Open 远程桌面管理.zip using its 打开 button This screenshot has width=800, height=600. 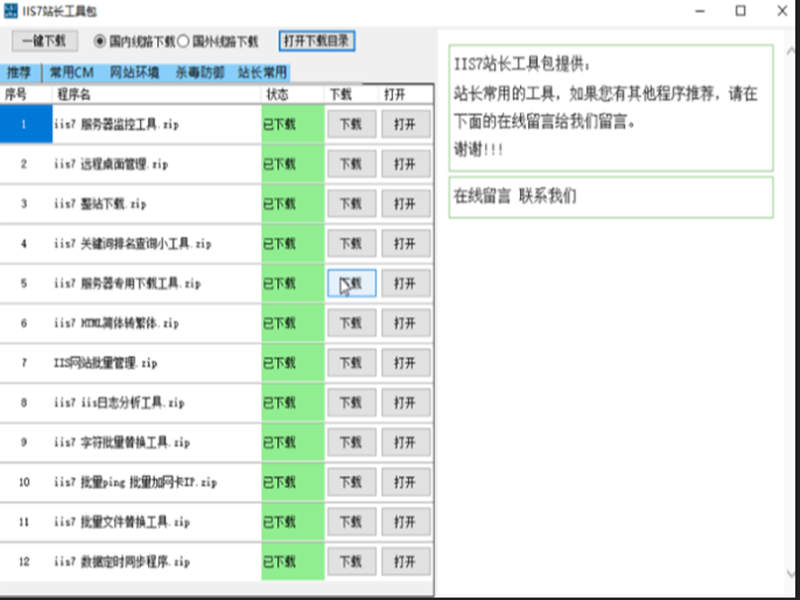[406, 164]
